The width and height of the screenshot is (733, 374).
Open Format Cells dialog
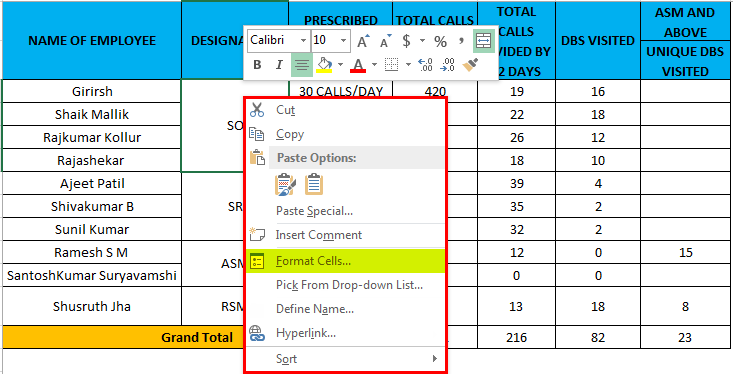click(345, 261)
